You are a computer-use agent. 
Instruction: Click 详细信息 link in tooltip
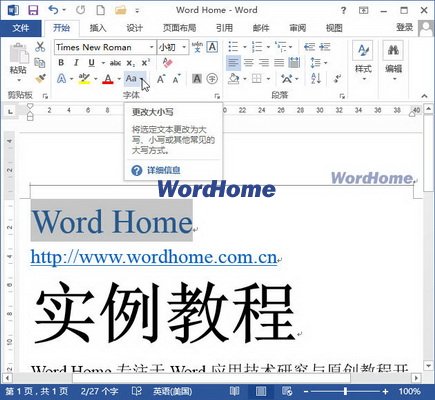click(x=164, y=171)
